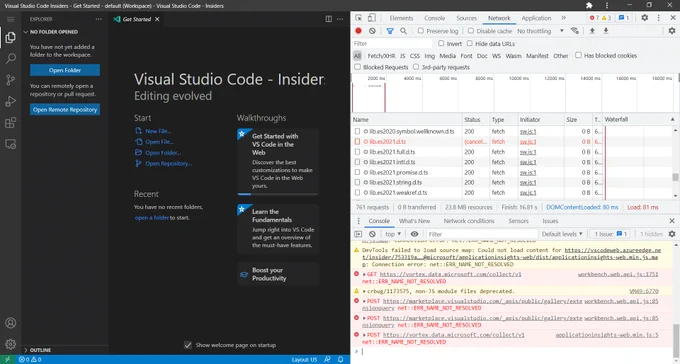Open network conditions wifi icon
Screen dimensions: 680x364
(575, 31)
